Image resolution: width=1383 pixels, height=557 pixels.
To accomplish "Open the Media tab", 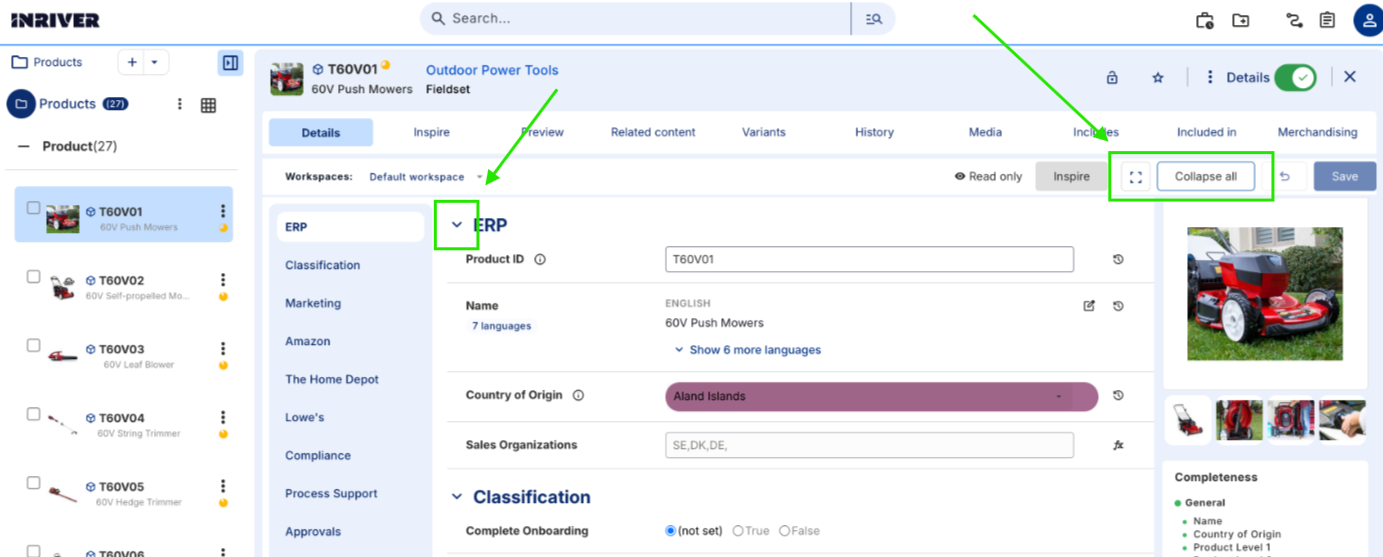I will 985,132.
